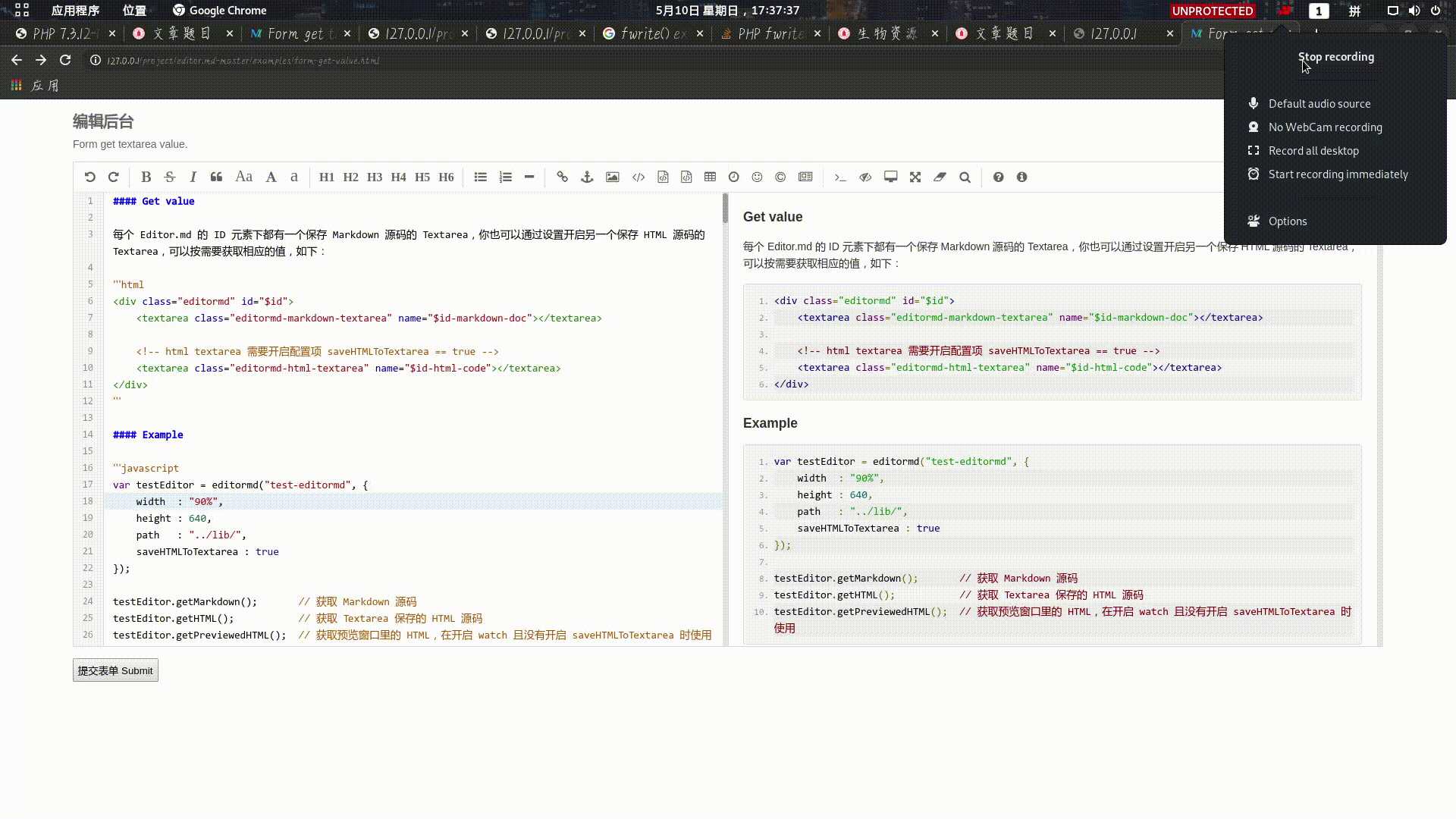This screenshot has width=1456, height=819.
Task: Switch to the 生物资源 tab
Action: tap(888, 33)
